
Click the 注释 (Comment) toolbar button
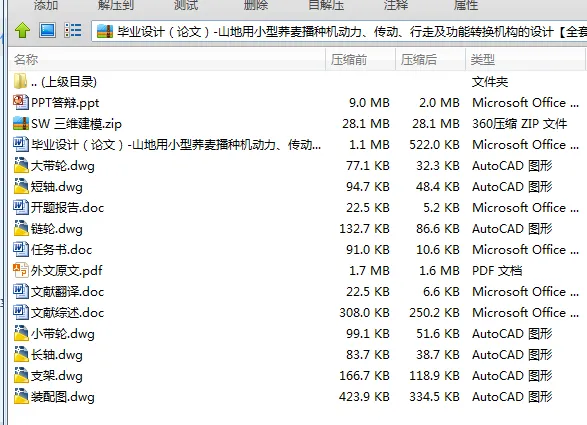396,5
